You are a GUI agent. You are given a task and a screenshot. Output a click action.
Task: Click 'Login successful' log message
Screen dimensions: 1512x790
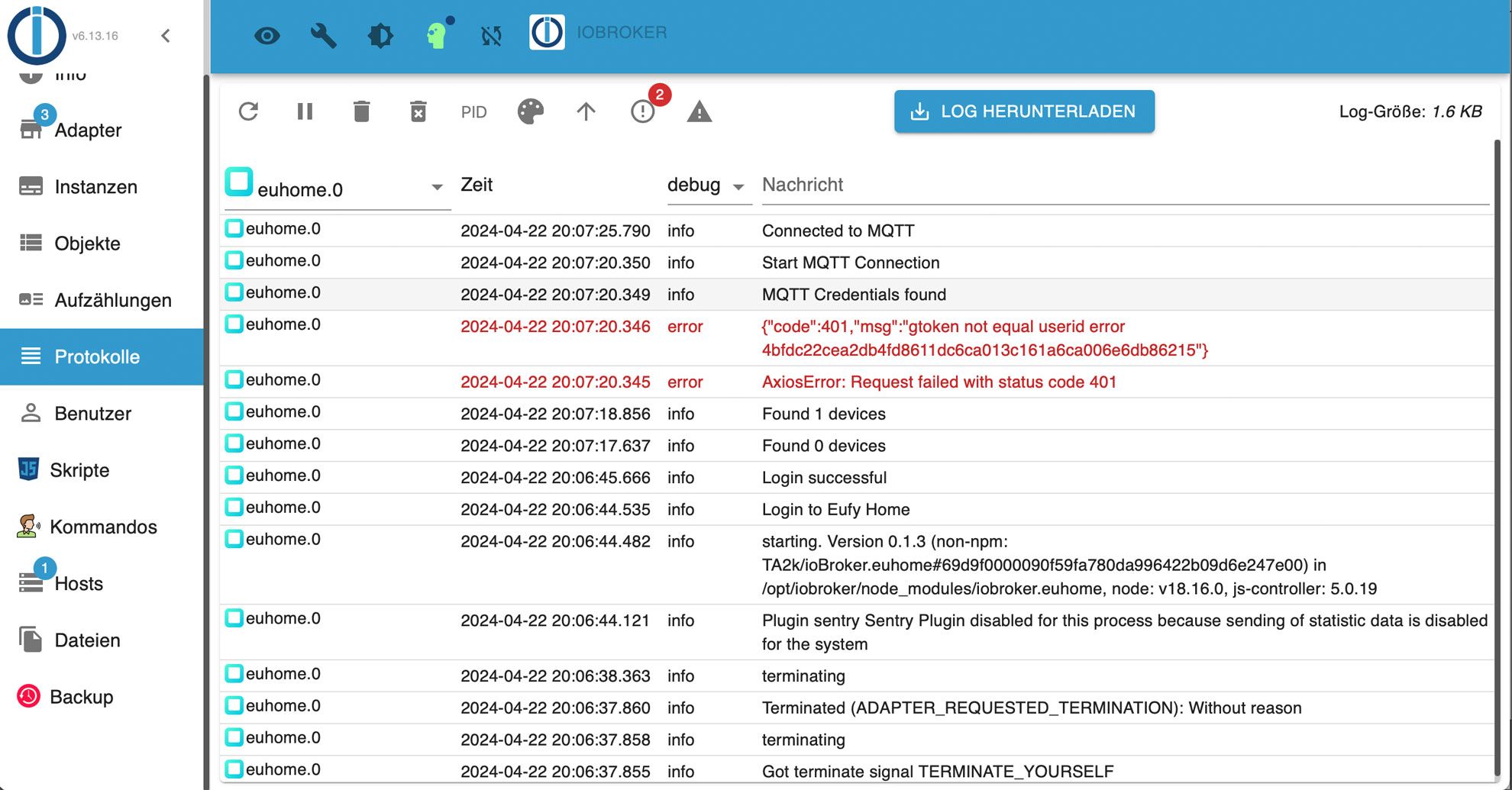[x=824, y=478]
